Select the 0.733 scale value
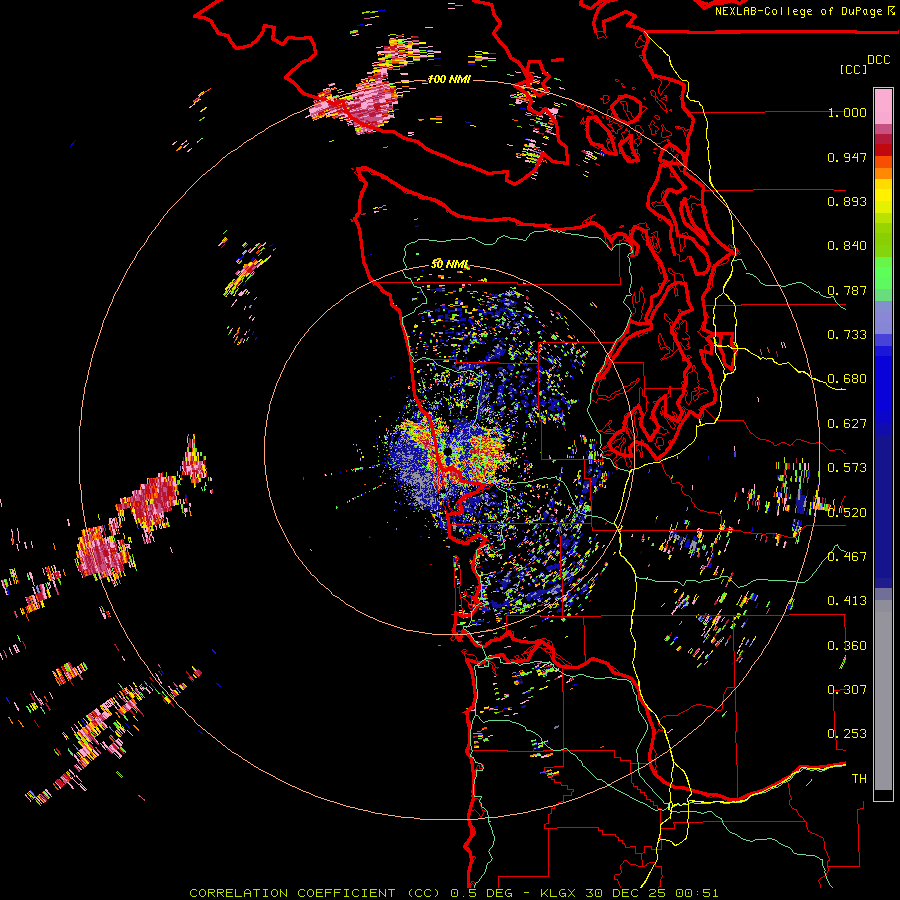This screenshot has width=900, height=900. click(x=847, y=335)
